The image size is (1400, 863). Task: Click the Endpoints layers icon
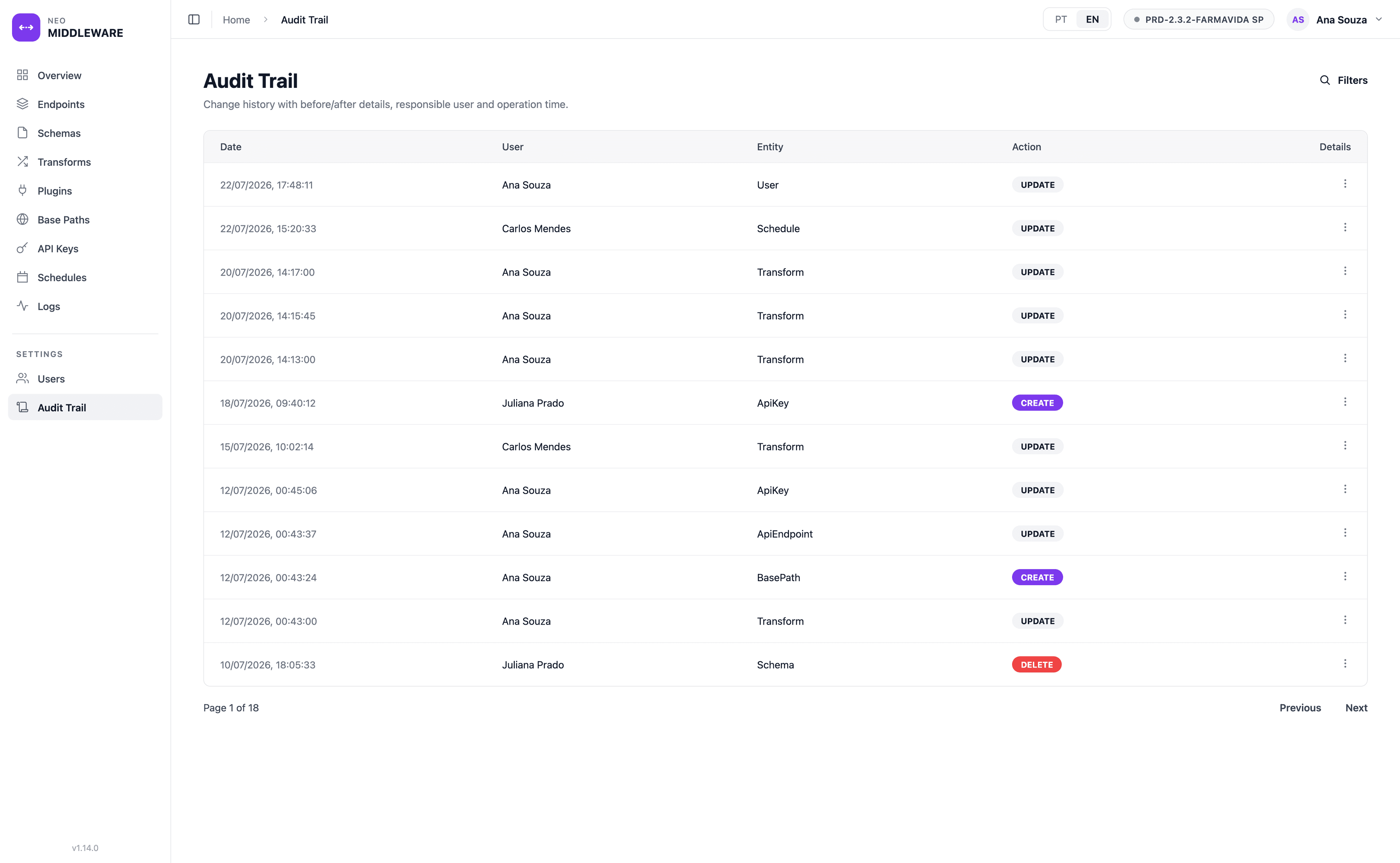pos(22,104)
